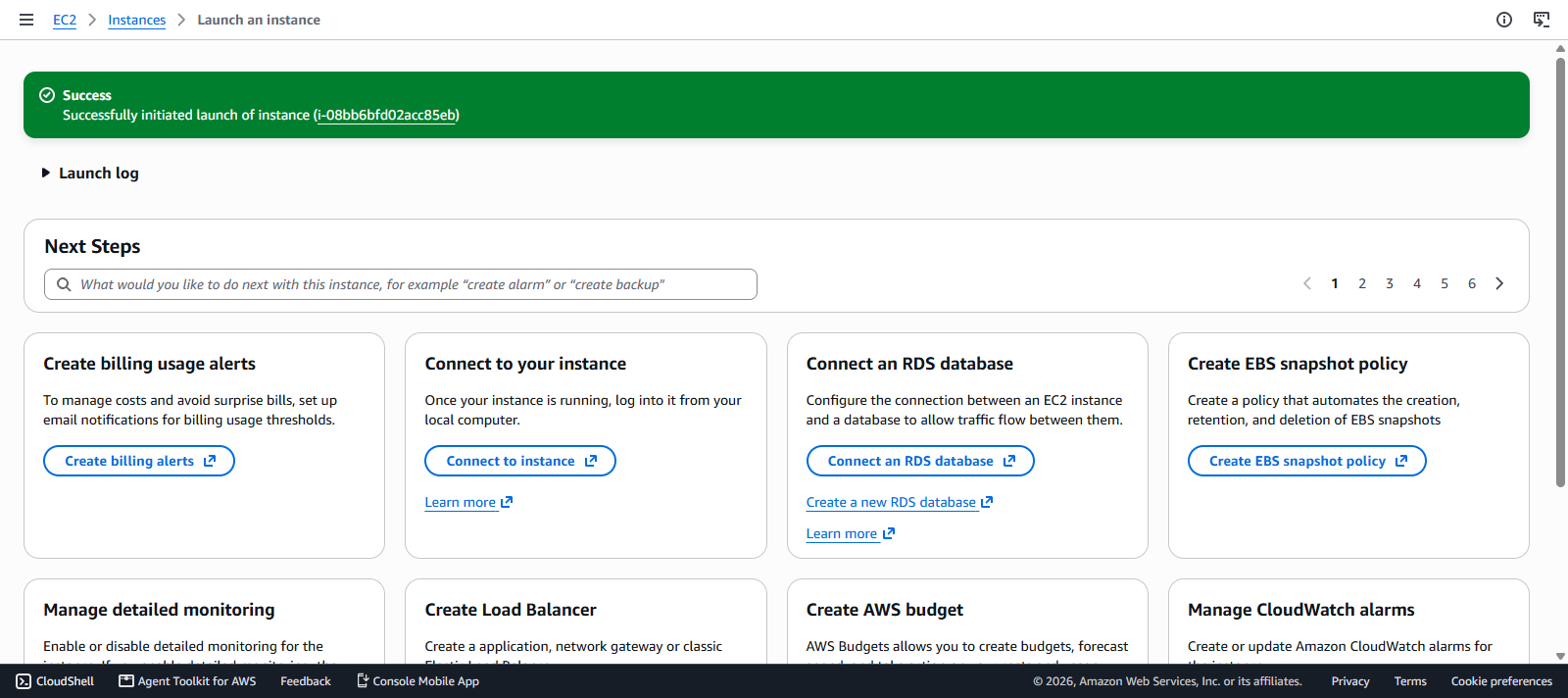Viewport: 1568px width, 698px height.
Task: Click the info circle icon in header
Action: (x=1504, y=20)
